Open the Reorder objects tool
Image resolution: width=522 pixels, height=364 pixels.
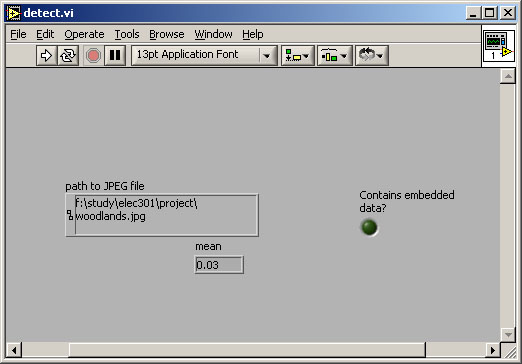371,56
